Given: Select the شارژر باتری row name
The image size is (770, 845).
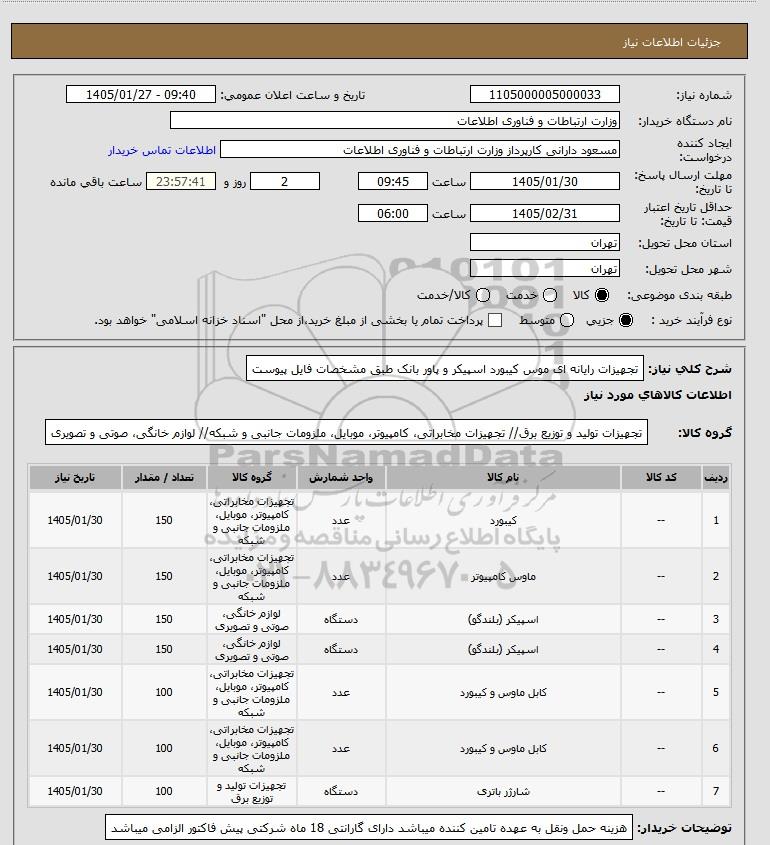Looking at the screenshot, I should [503, 791].
